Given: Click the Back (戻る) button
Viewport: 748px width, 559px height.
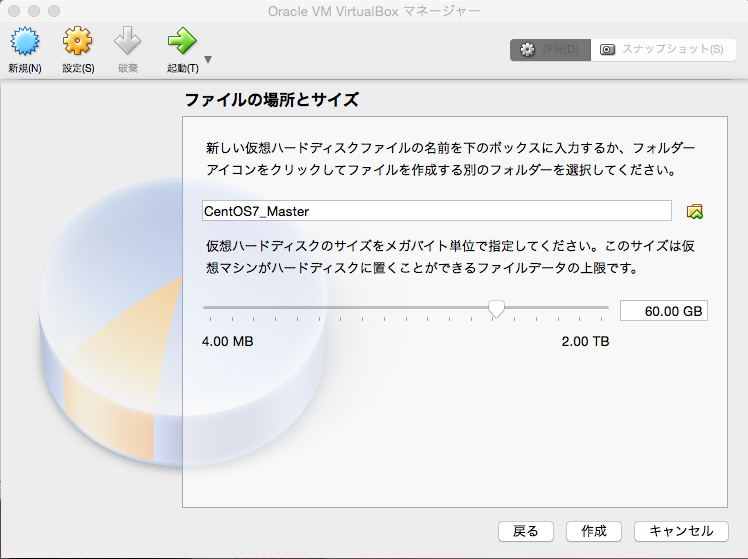Looking at the screenshot, I should point(526,531).
